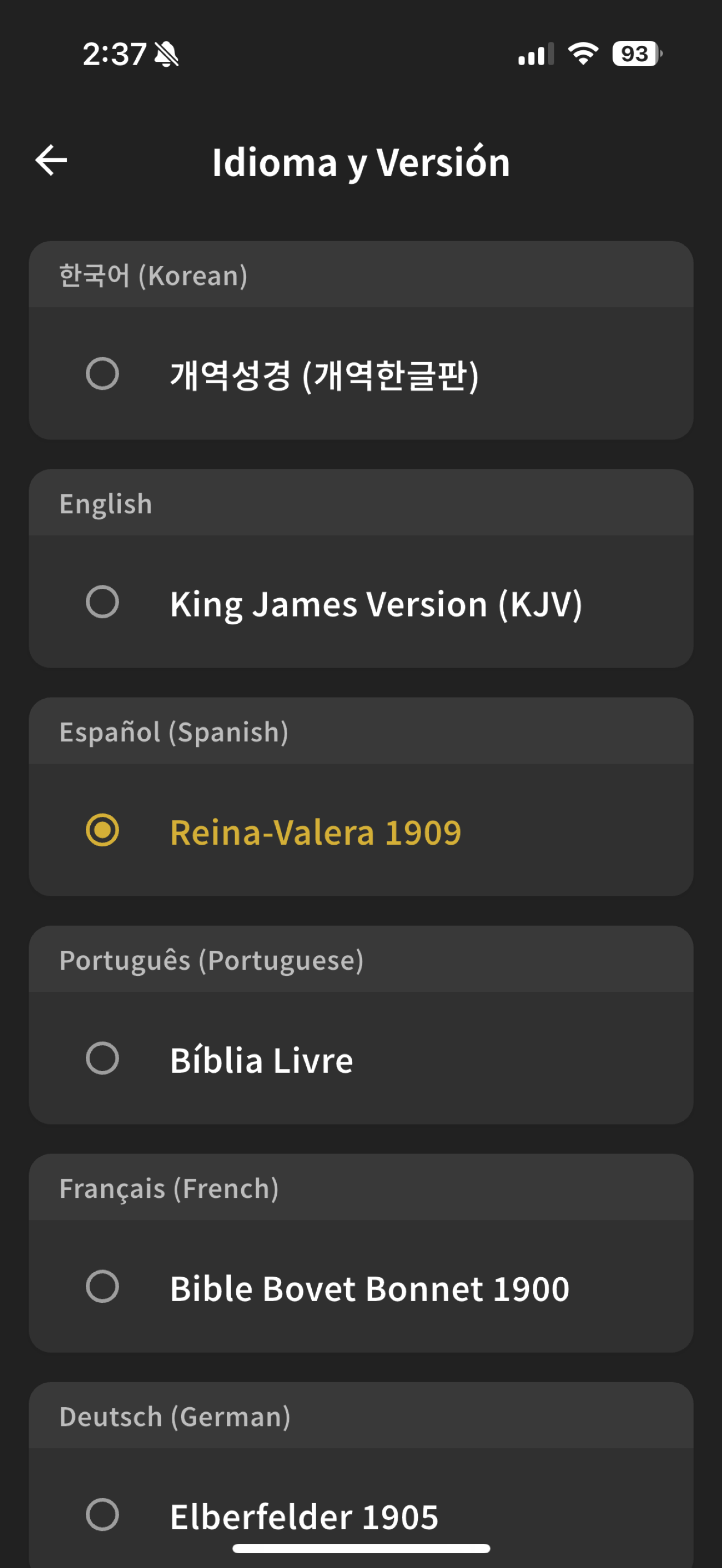
Task: Tap the cellular signal bars icon
Action: tap(535, 54)
